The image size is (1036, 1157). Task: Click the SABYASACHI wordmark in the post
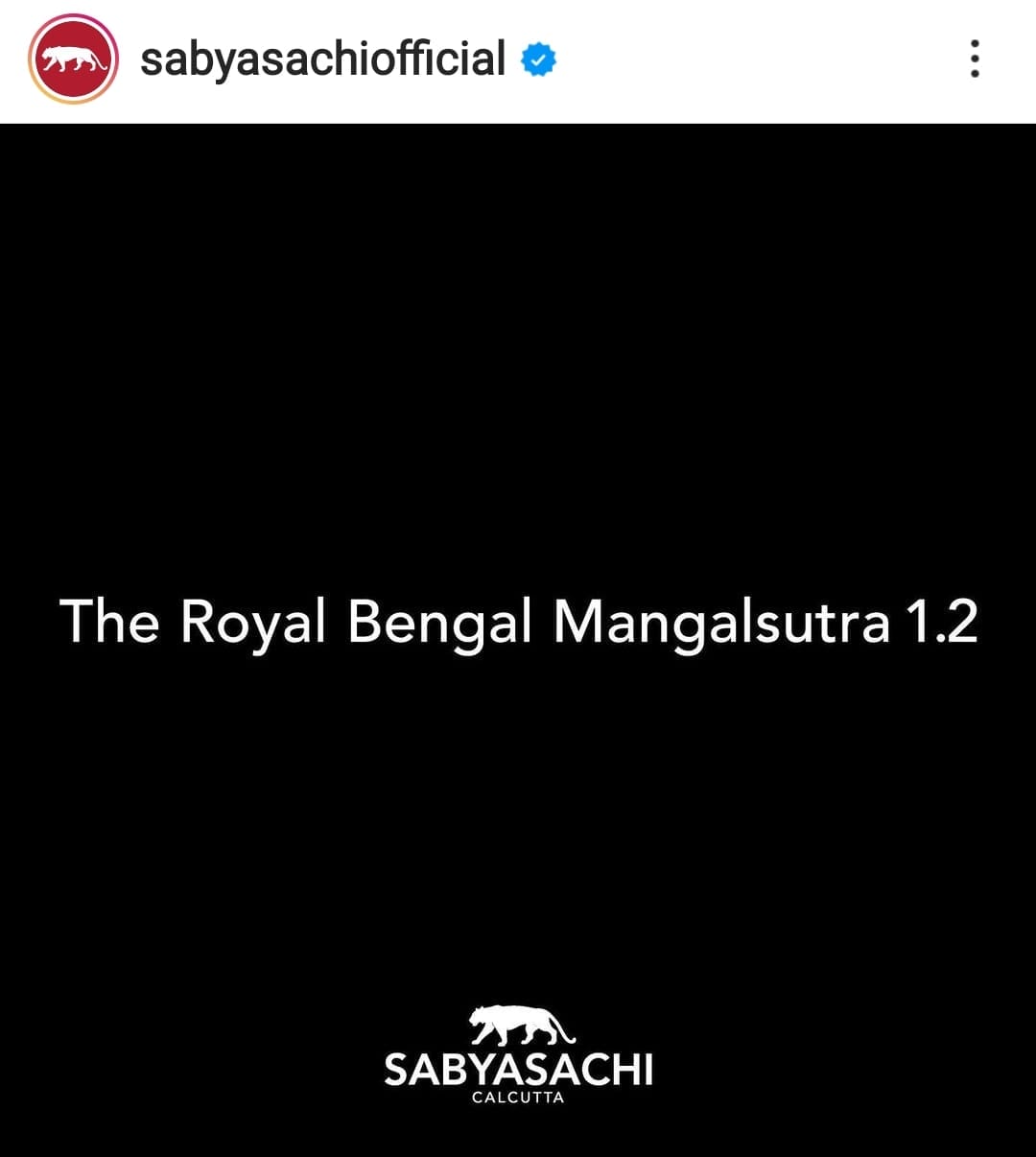coord(518,1070)
